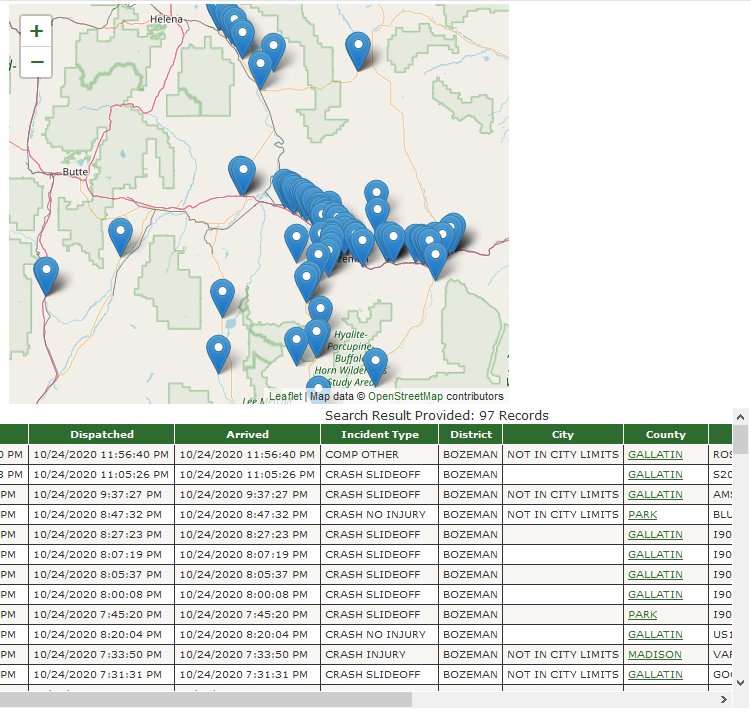Select arrived time 10/24/2020 8:00:08 PM
The height and width of the screenshot is (717, 751).
pyautogui.click(x=247, y=594)
